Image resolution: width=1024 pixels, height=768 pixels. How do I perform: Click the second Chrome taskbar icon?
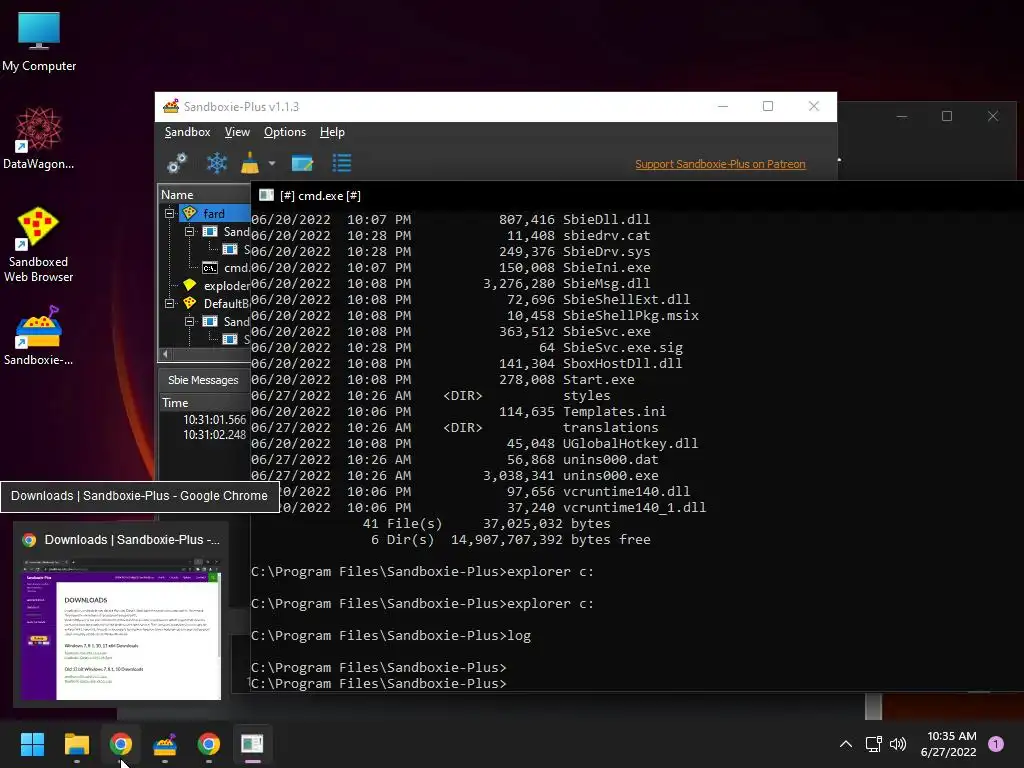tap(208, 744)
